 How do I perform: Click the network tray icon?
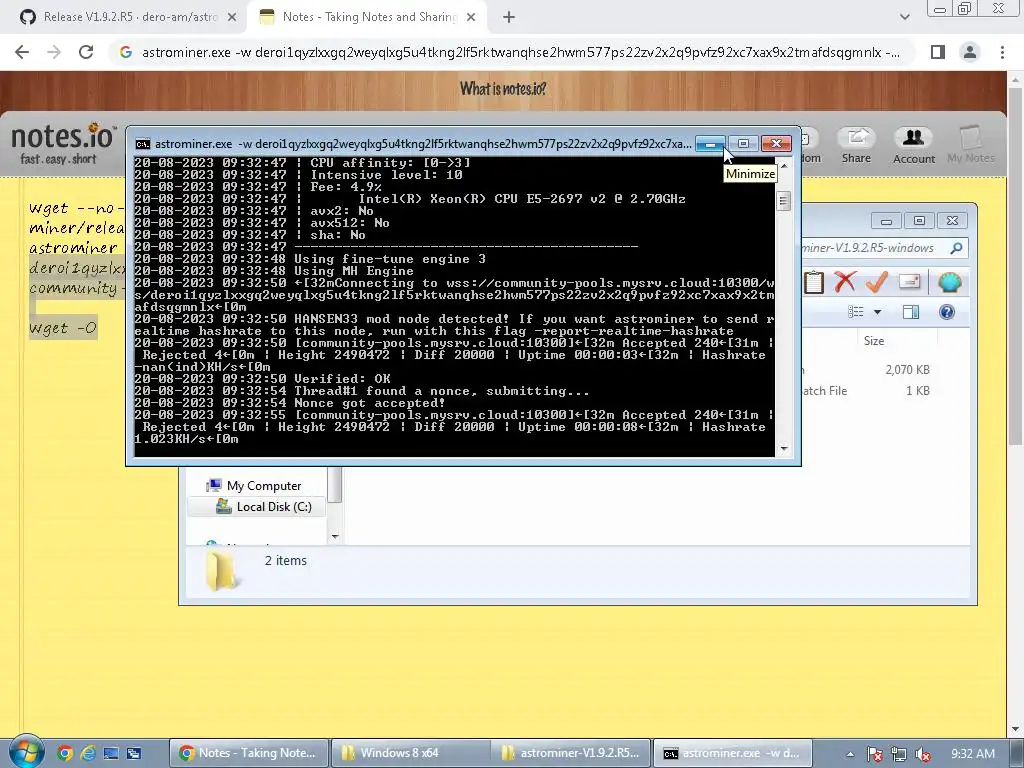pos(899,754)
